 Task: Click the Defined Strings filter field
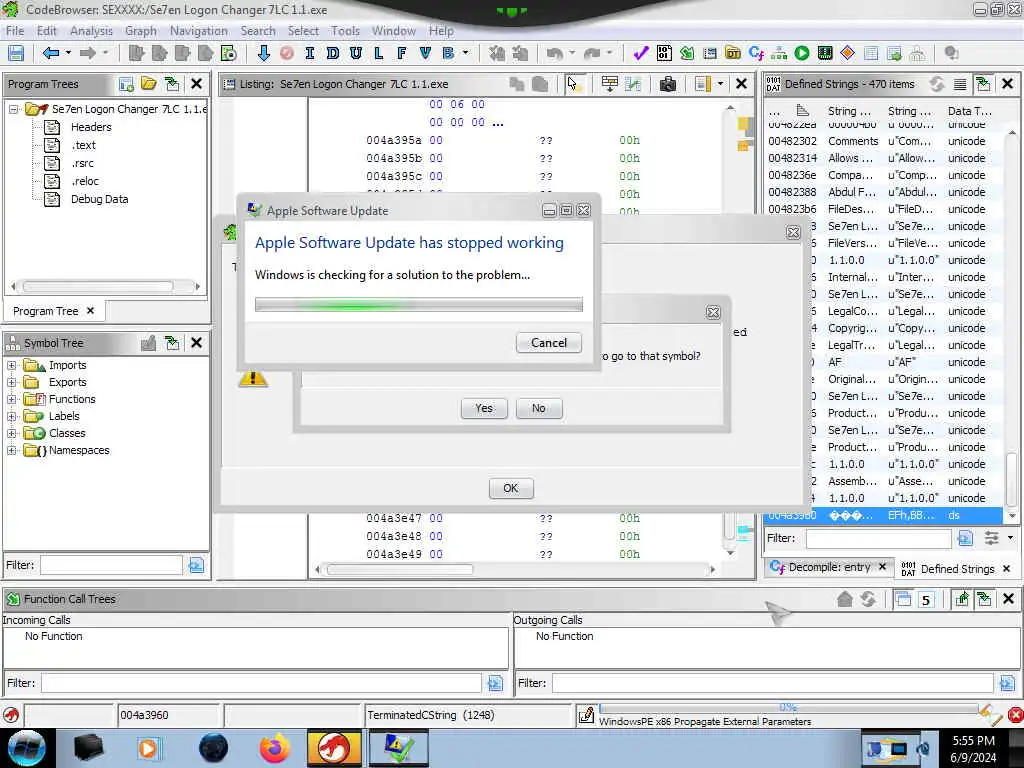click(x=878, y=539)
